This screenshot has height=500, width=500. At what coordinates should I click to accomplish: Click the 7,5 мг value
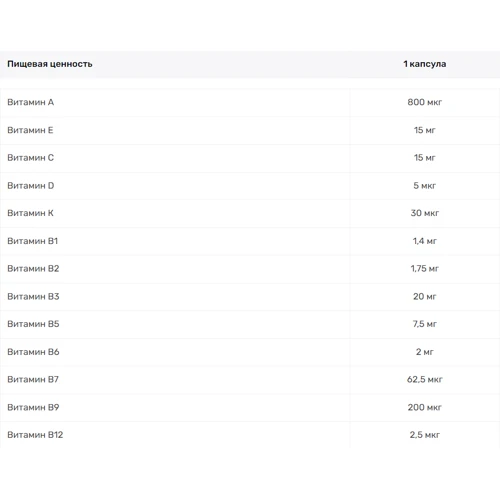424,324
